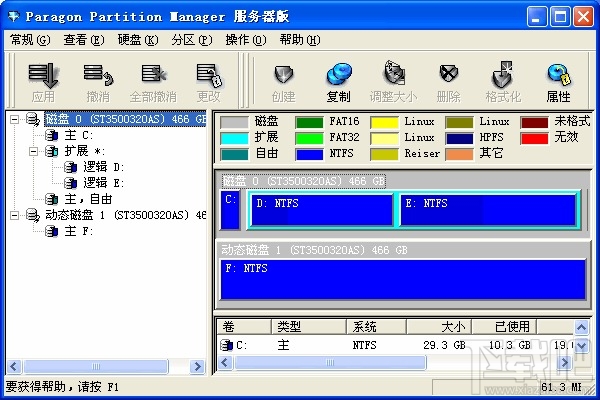Viewport: 600px width, 400px height.
Task: Open the 分区(P) menu
Action: coord(192,39)
